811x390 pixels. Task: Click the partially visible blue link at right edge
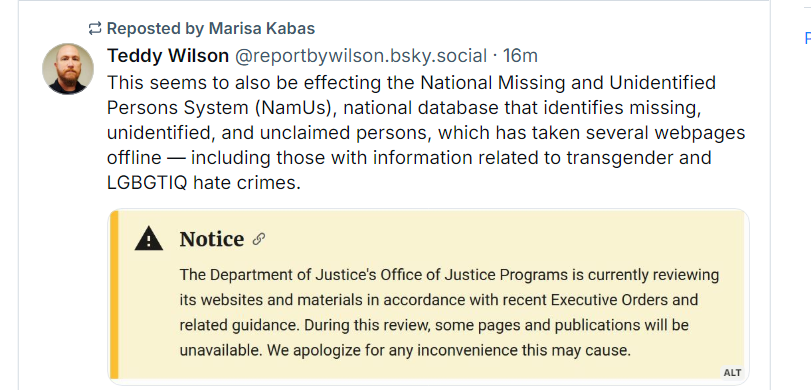[x=807, y=38]
